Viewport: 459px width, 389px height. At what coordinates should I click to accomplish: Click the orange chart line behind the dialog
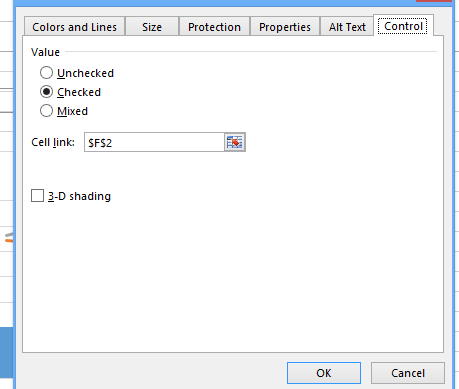[x=9, y=240]
